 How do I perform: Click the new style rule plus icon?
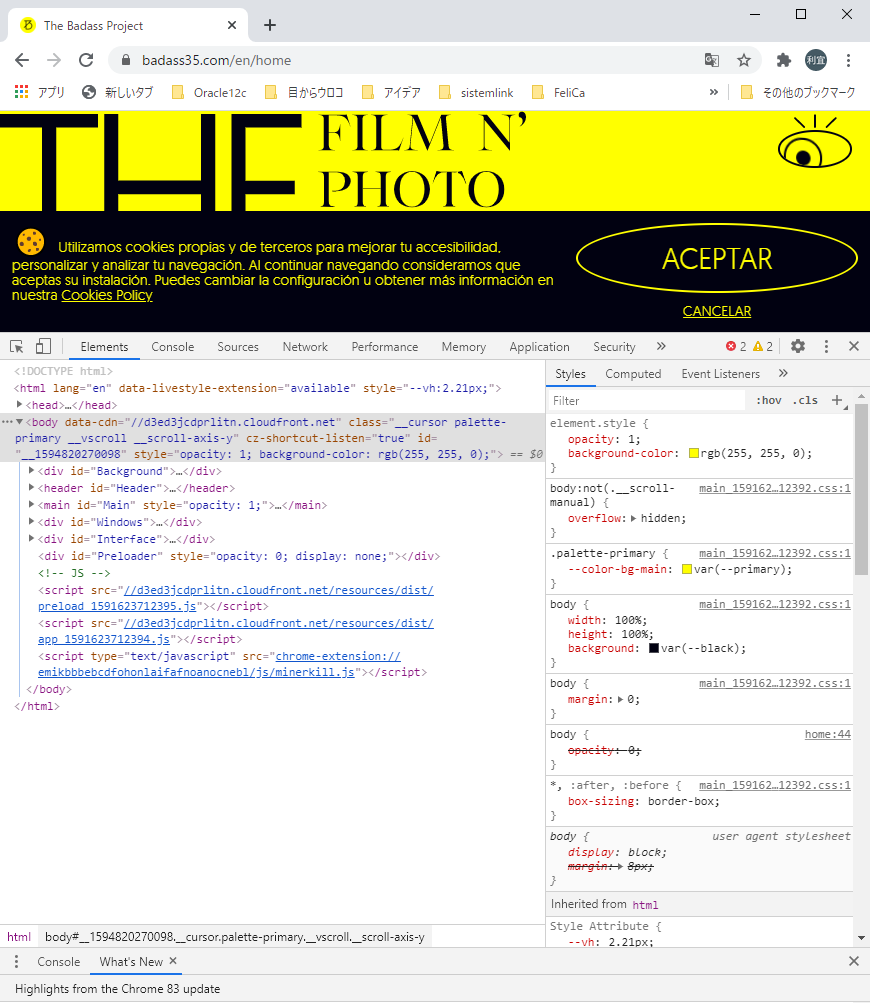(837, 400)
